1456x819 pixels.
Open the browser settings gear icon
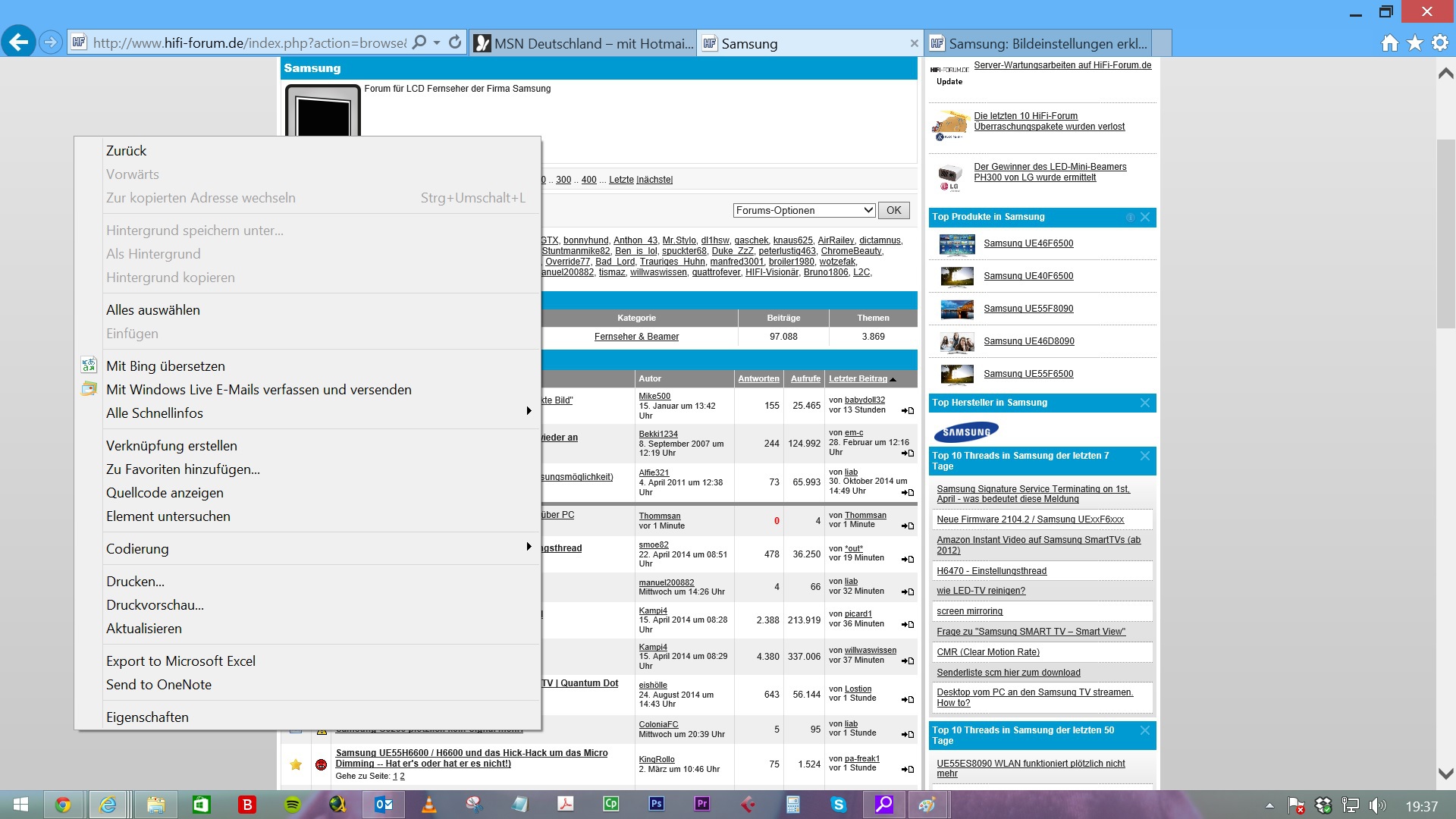pyautogui.click(x=1440, y=43)
